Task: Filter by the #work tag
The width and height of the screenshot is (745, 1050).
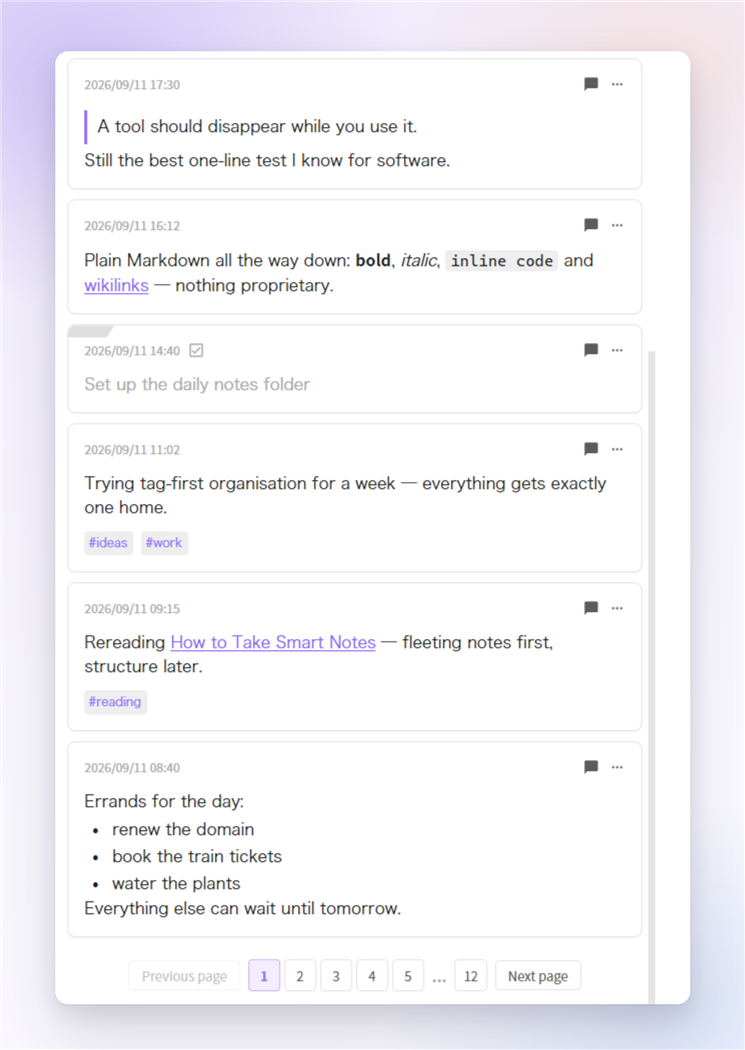Action: point(164,543)
